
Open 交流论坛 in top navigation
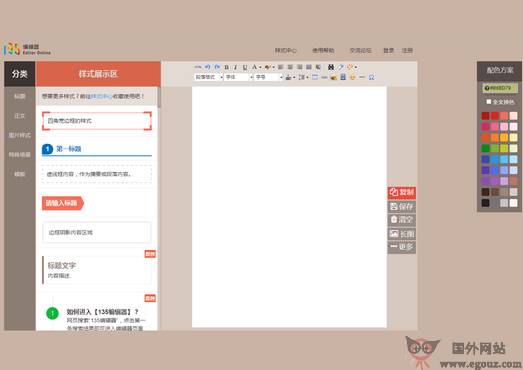[x=360, y=50]
